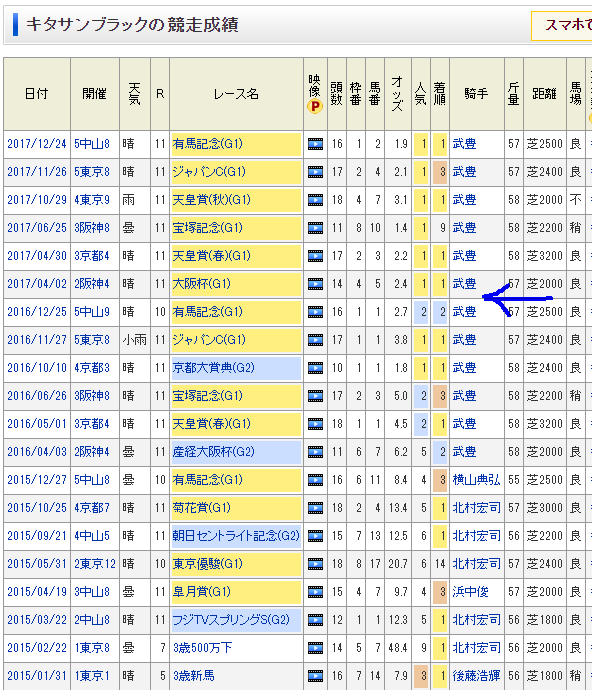Screen dimensions: 592x690
Task: Open race link ジャパンC(G1) dated 2017/11/26
Action: point(209,172)
